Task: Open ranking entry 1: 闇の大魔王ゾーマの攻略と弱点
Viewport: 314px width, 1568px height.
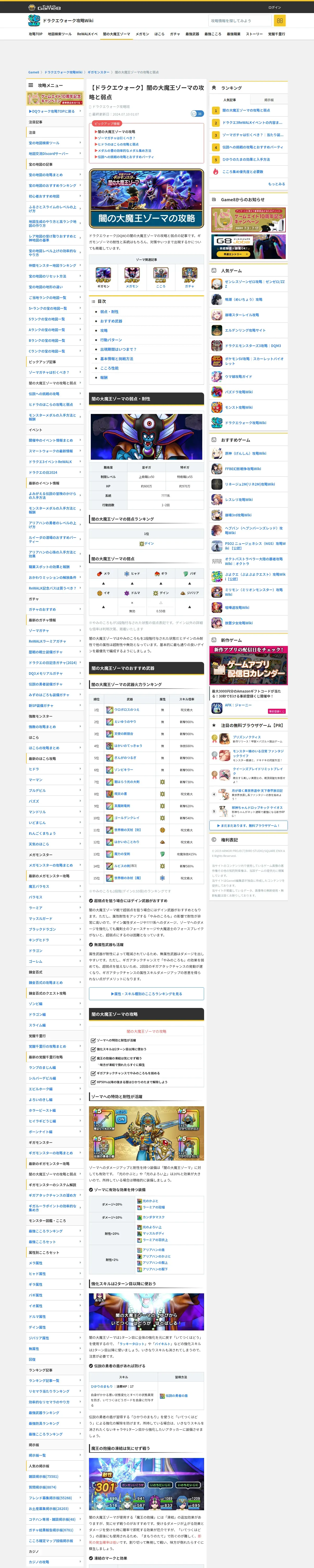Action: 246,111
